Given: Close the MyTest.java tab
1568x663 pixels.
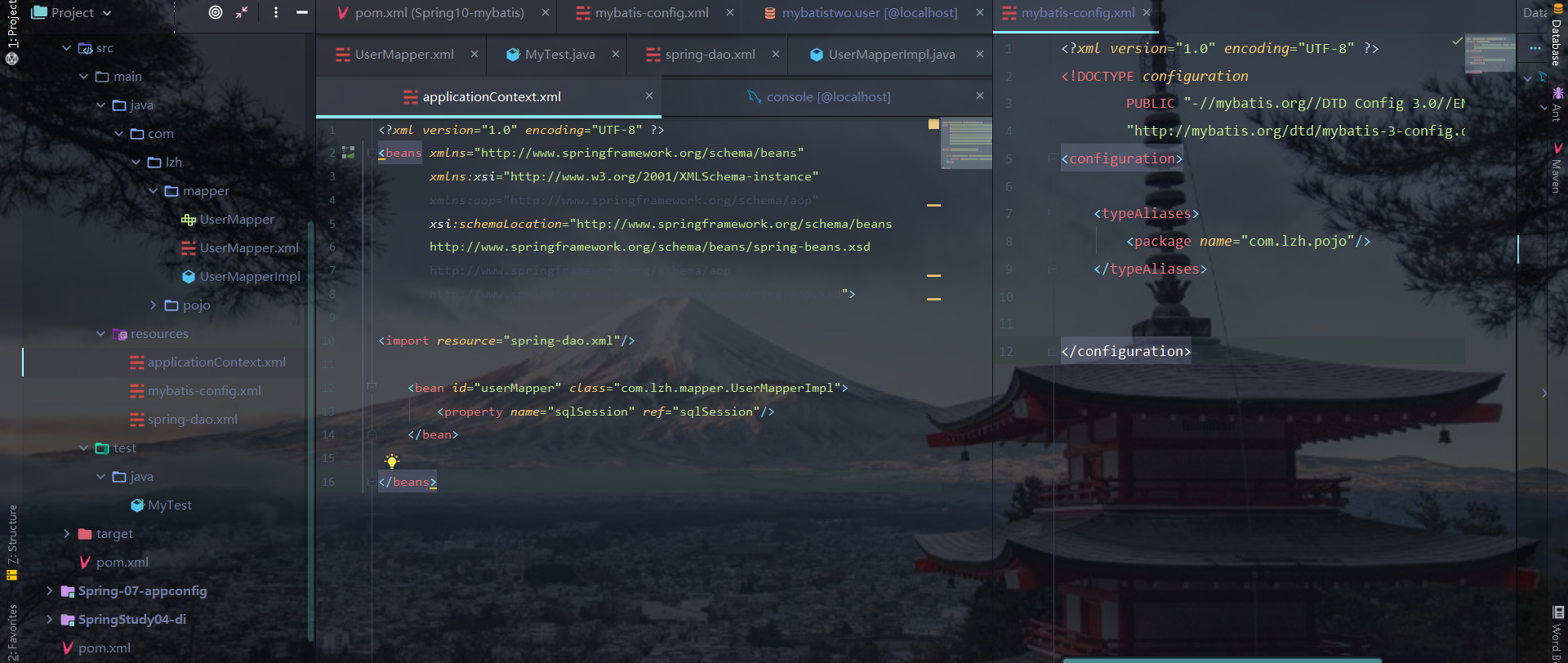Looking at the screenshot, I should (x=616, y=54).
